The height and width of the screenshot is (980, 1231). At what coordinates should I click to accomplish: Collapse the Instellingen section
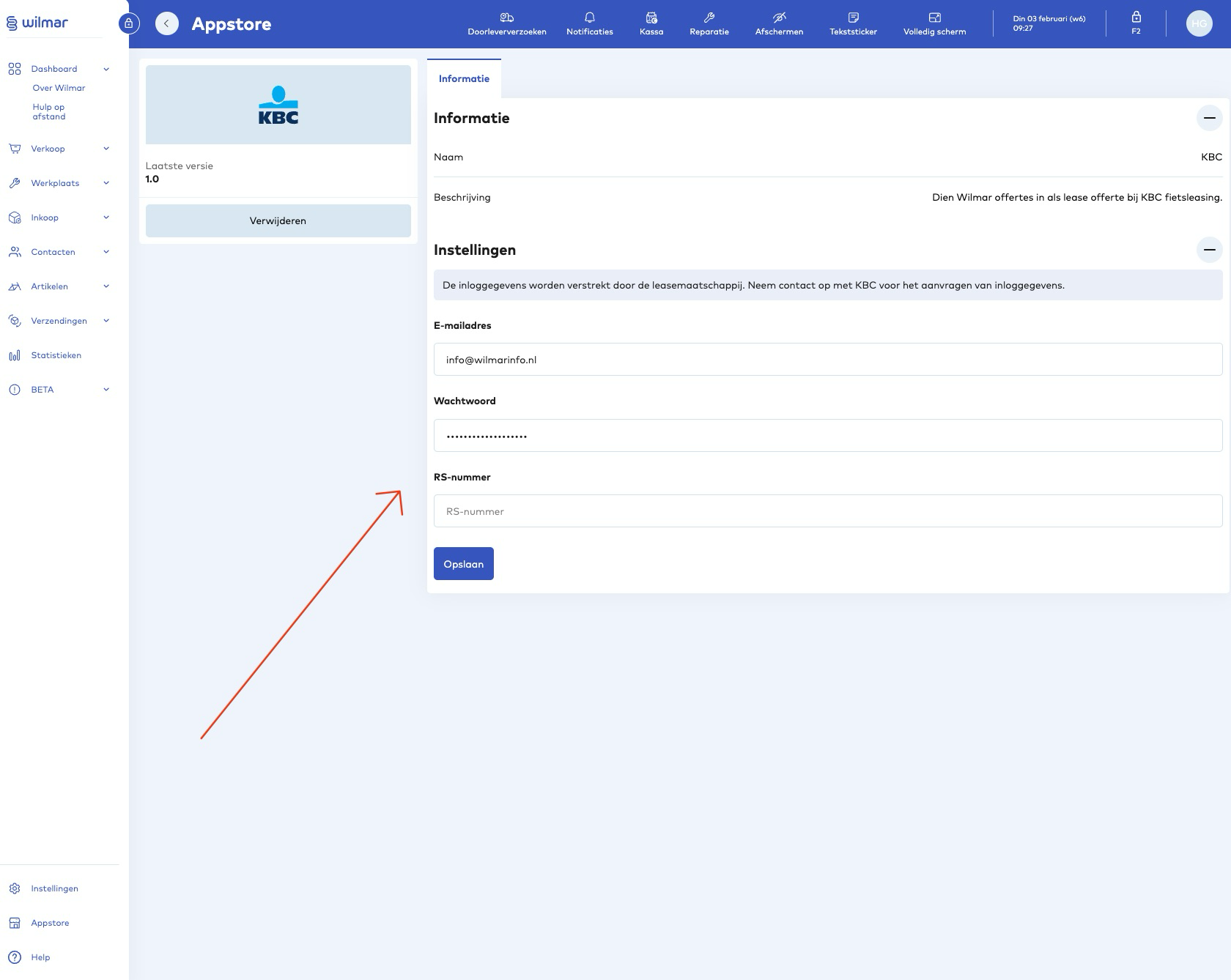point(1209,250)
